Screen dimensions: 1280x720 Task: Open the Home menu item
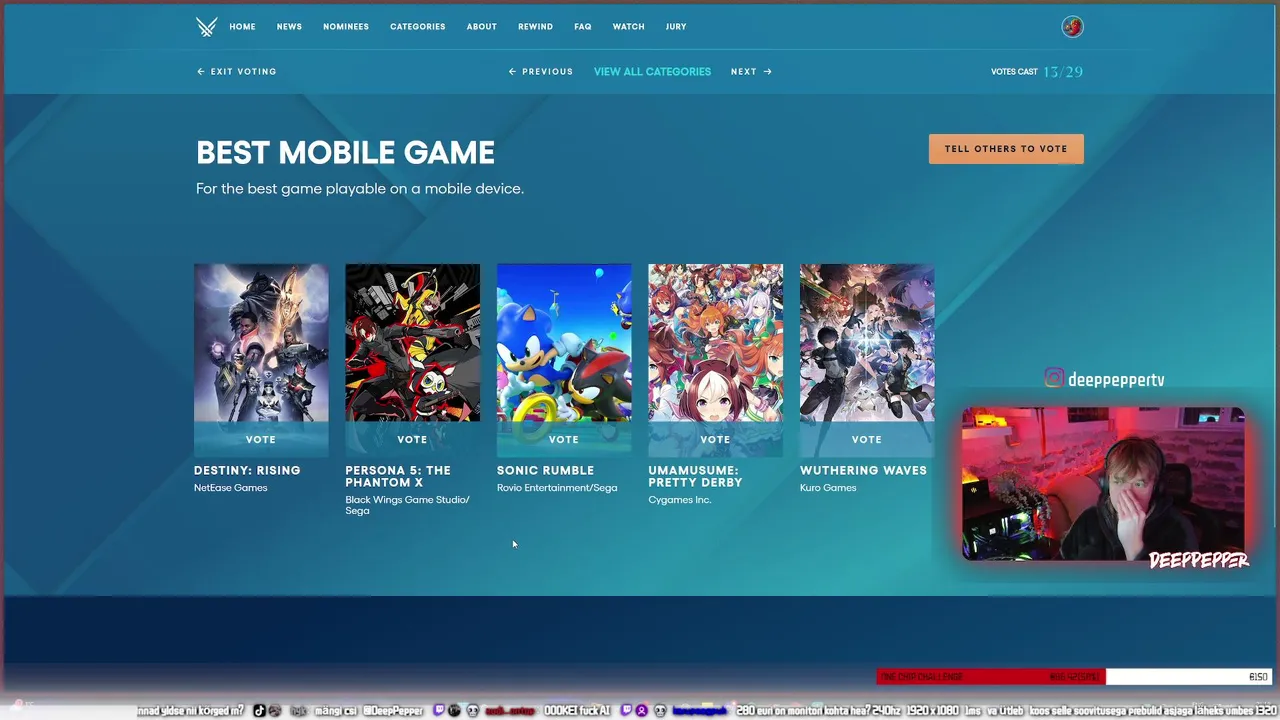tap(242, 27)
